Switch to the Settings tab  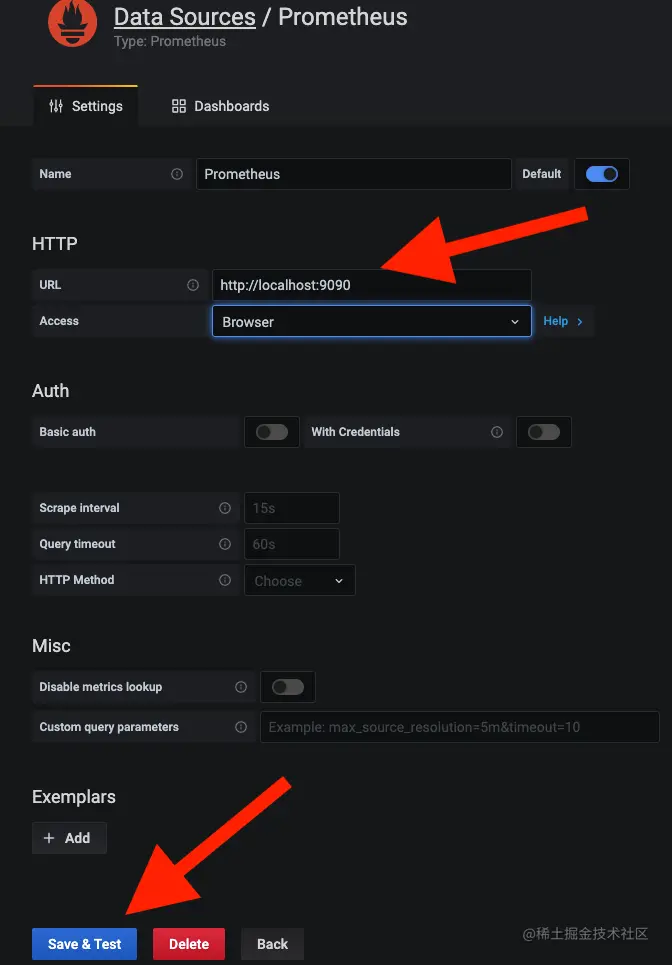86,106
